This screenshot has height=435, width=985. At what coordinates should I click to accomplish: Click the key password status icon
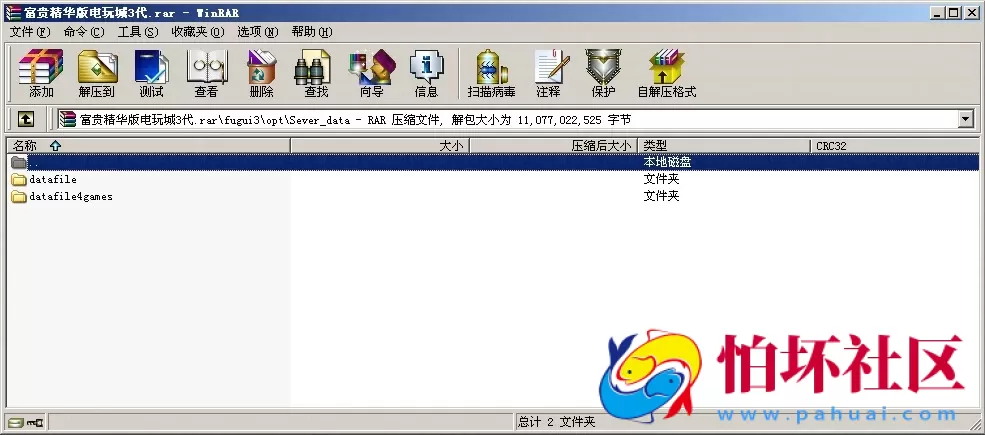(x=34, y=422)
